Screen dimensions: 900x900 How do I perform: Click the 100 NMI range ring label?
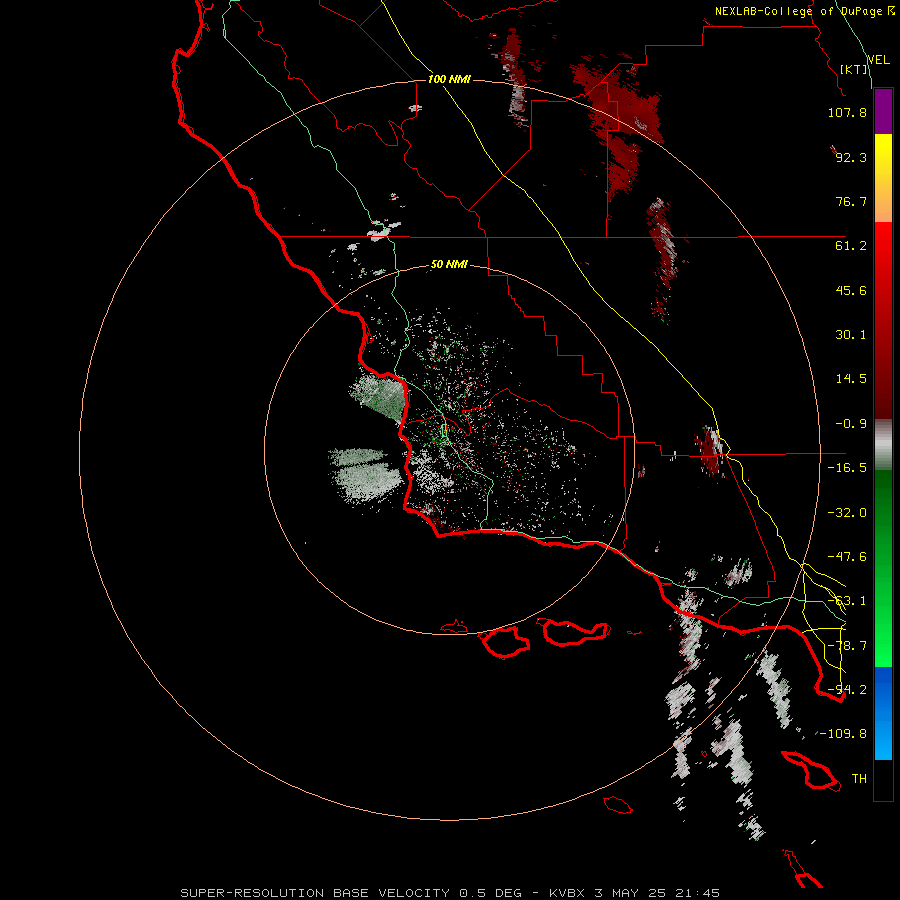point(449,79)
